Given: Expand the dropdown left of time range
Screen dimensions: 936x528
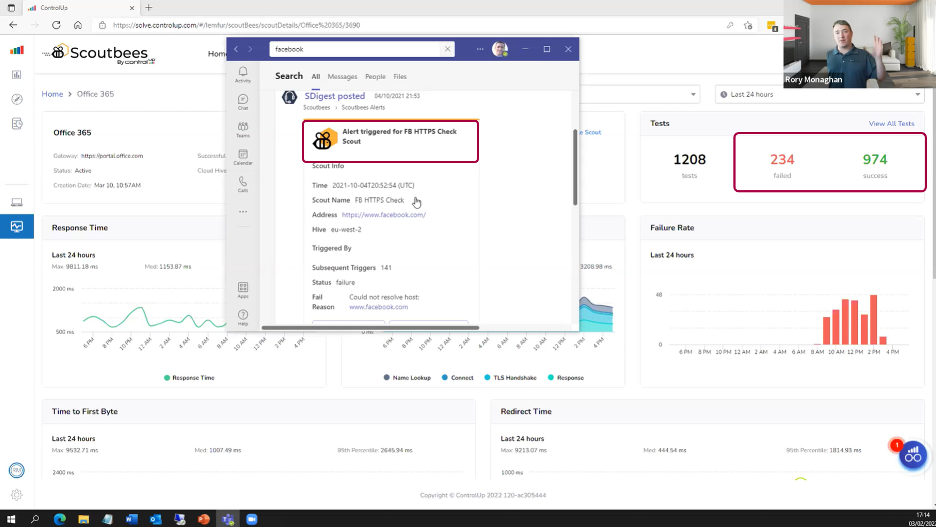Looking at the screenshot, I should [x=693, y=94].
